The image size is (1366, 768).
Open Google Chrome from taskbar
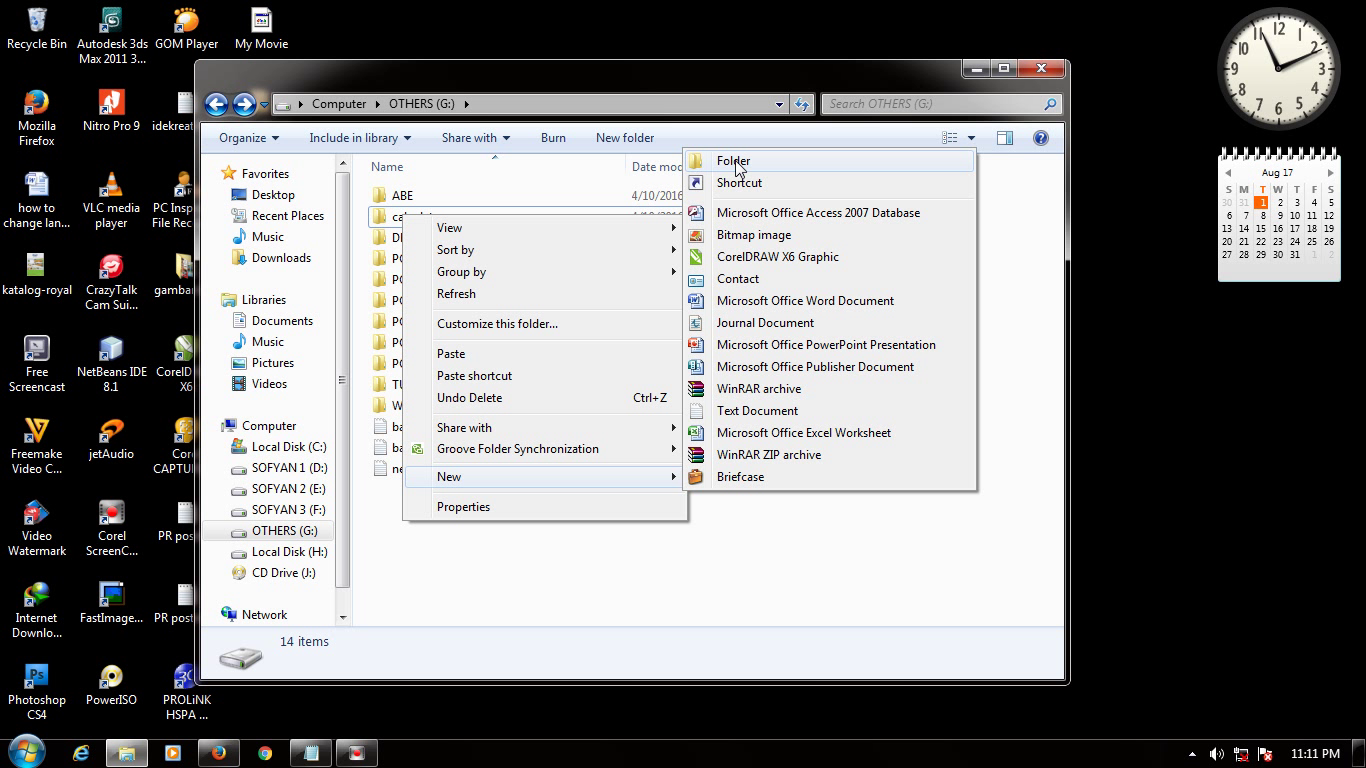point(265,753)
